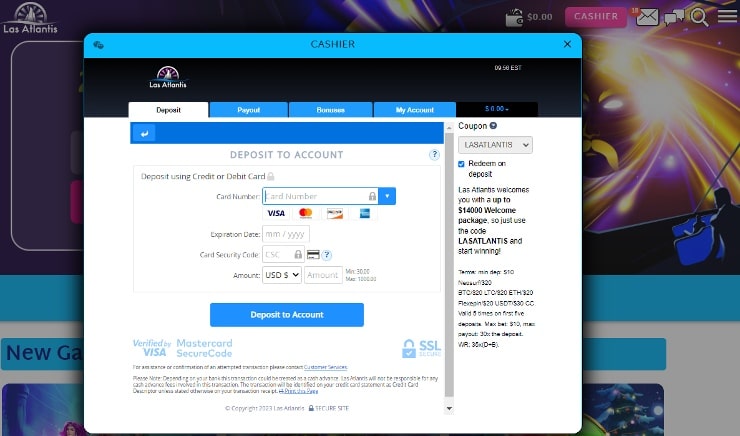
Task: Click the back arrow in blue bar
Action: pyautogui.click(x=144, y=134)
